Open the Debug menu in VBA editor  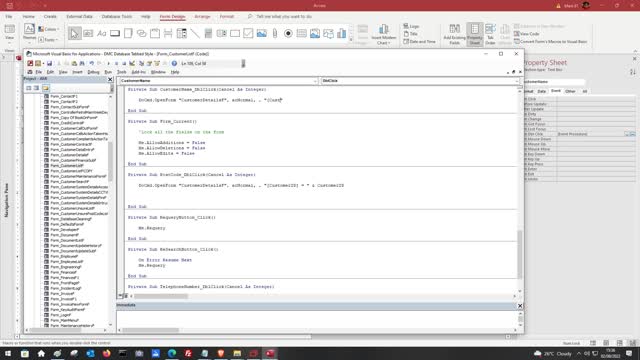93,72
